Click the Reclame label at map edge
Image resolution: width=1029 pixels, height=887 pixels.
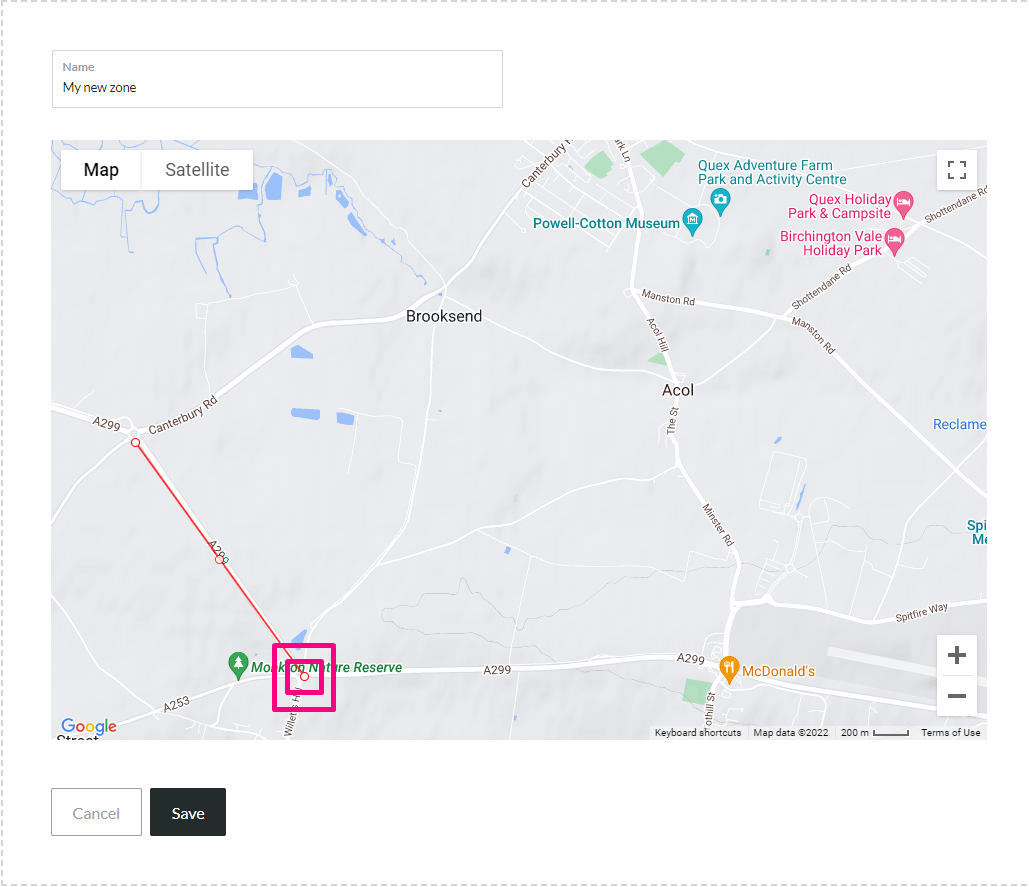point(959,424)
